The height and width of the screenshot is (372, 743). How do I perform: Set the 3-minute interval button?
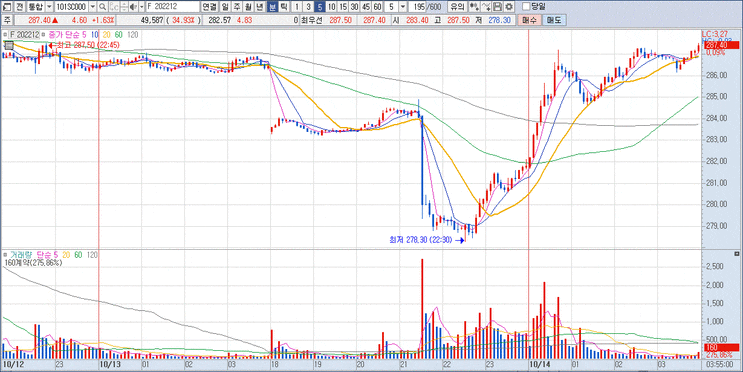(308, 7)
